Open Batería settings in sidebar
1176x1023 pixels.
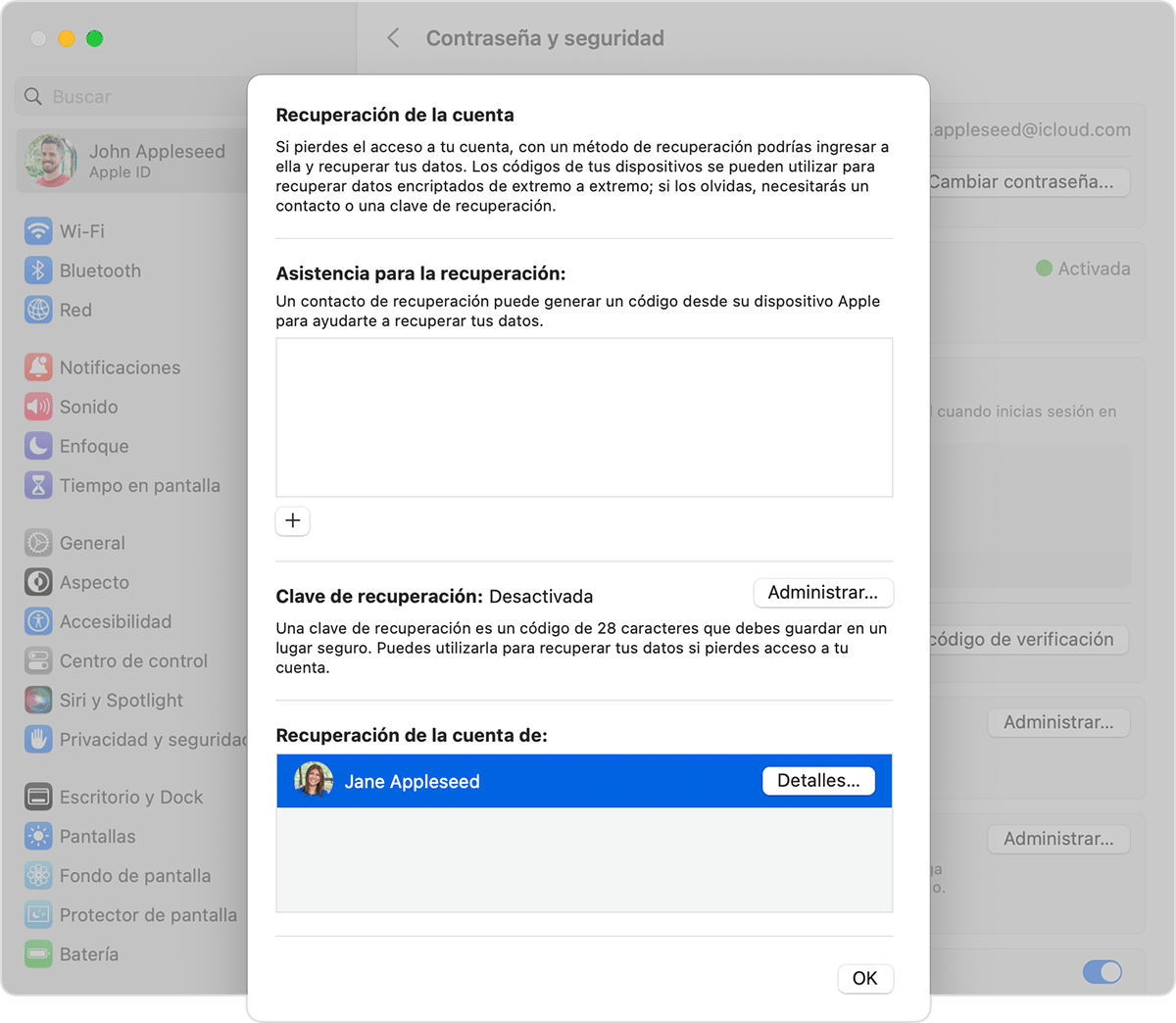[88, 954]
